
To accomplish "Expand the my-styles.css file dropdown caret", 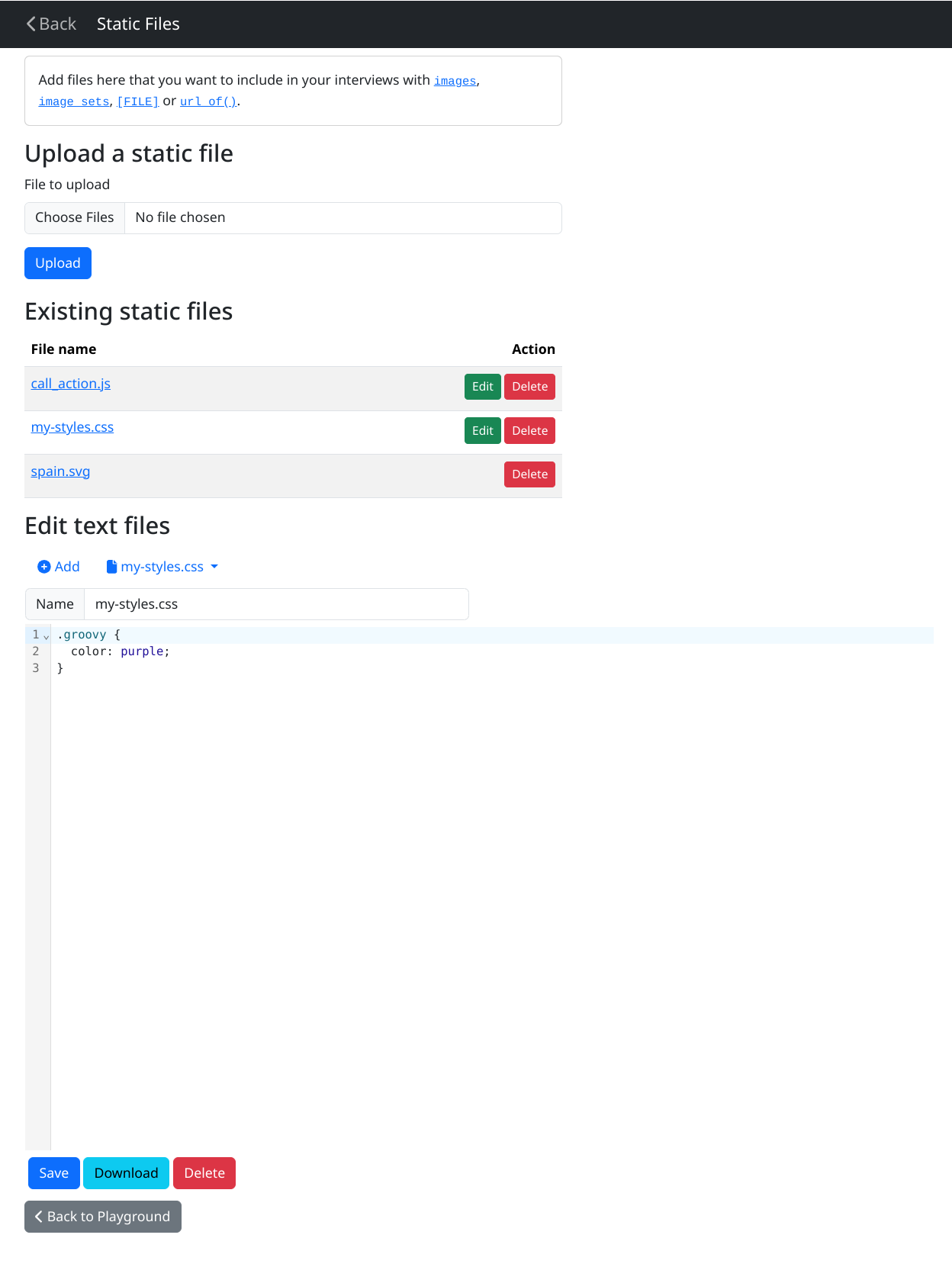I will click(214, 567).
